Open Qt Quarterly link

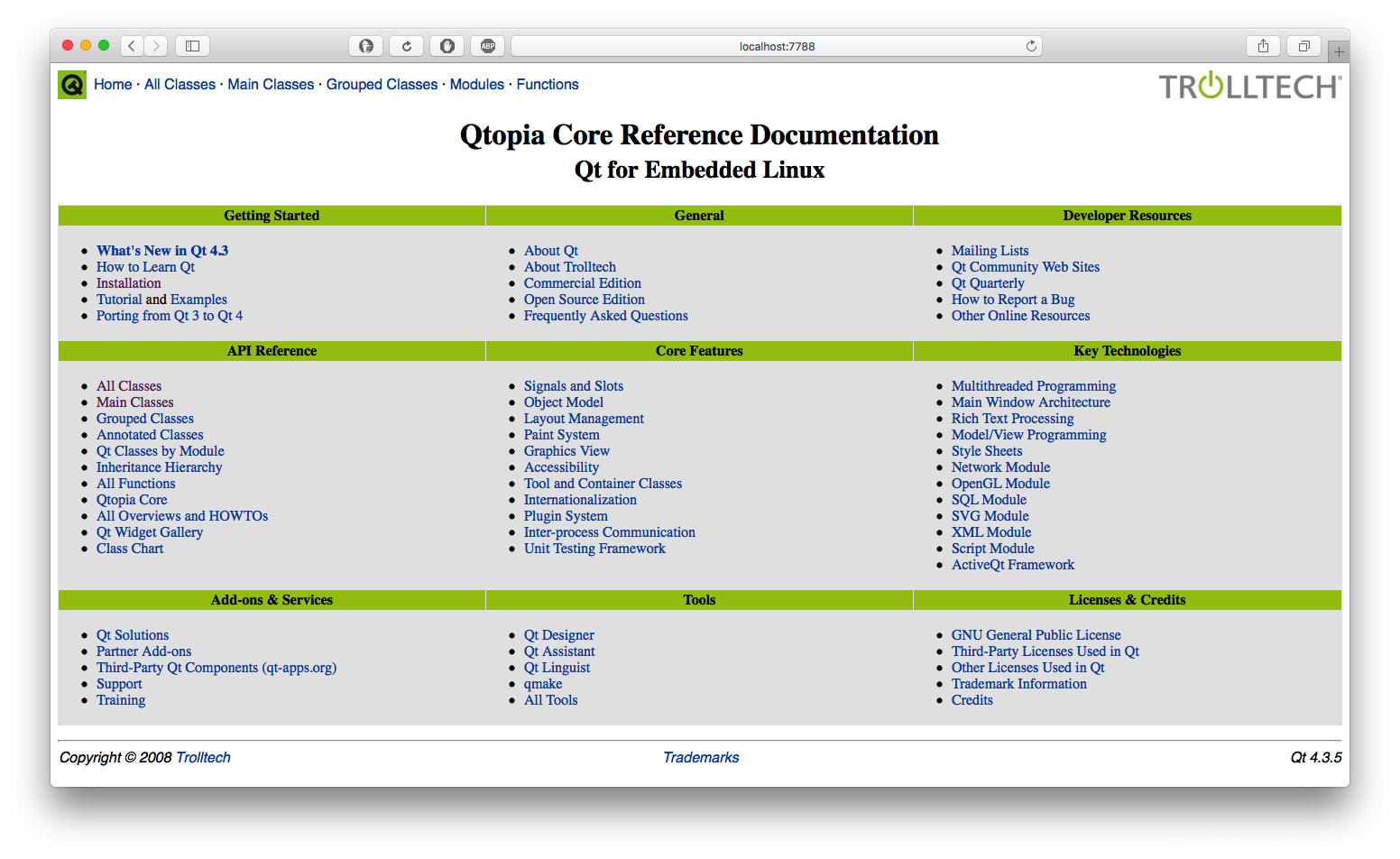988,283
